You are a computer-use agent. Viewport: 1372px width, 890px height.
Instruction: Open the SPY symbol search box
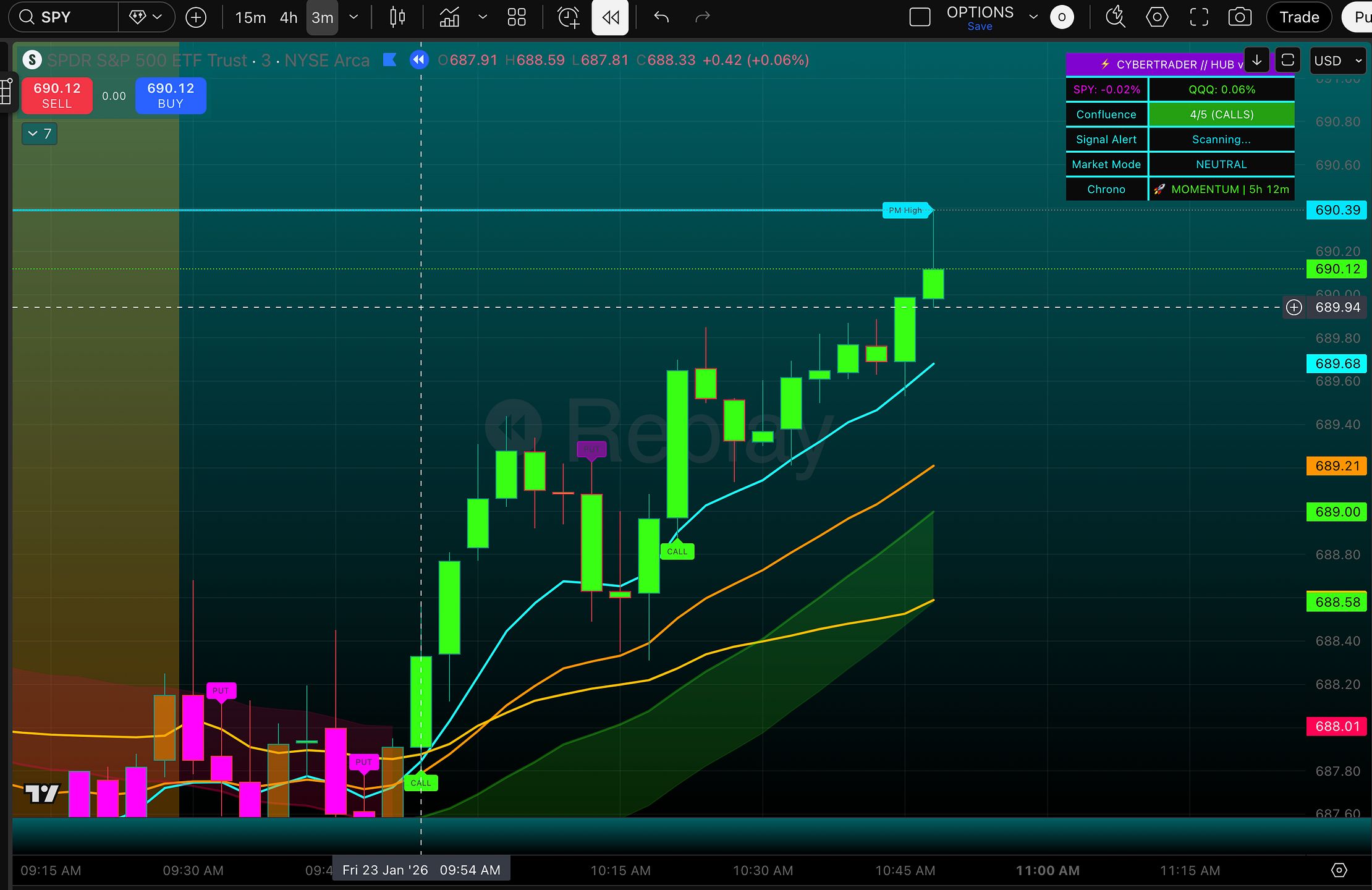tap(63, 17)
